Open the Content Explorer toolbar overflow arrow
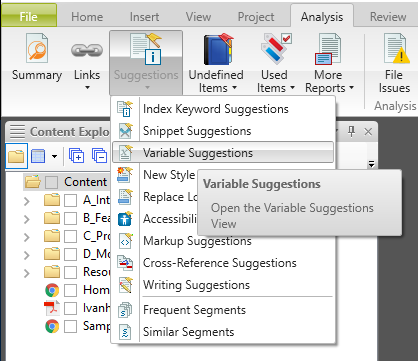 point(371,164)
